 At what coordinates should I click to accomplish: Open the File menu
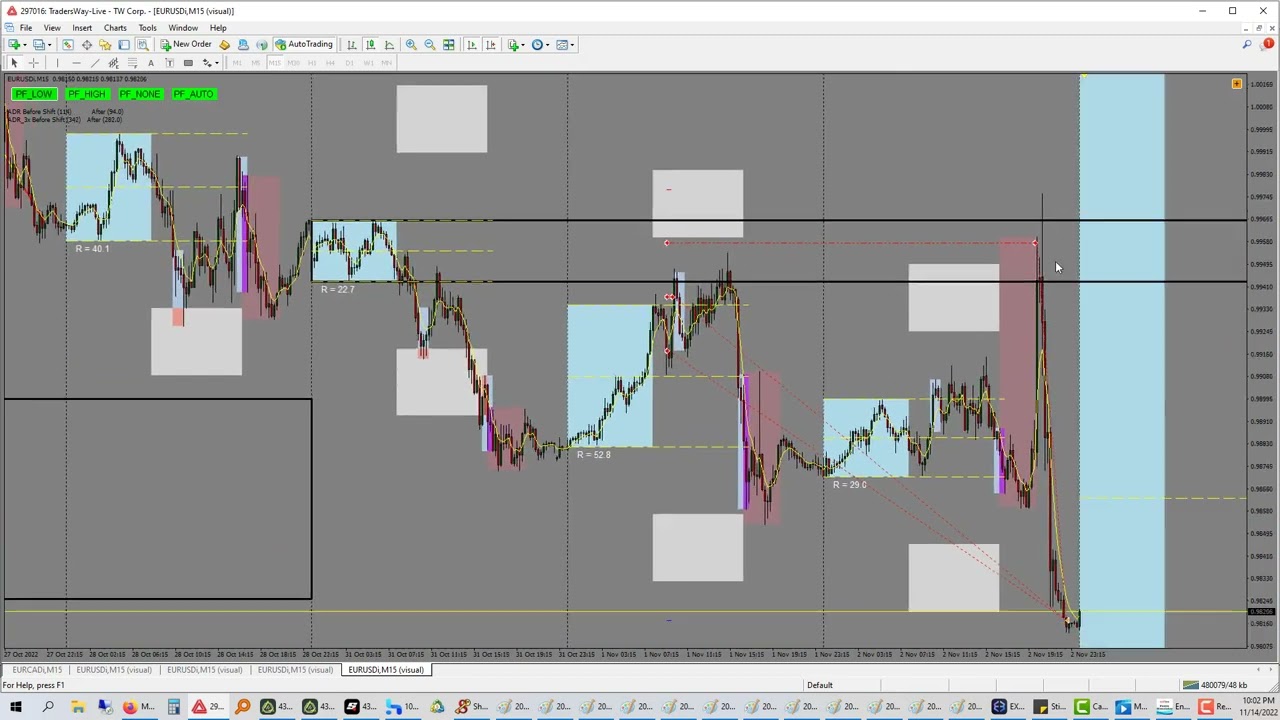pos(26,28)
